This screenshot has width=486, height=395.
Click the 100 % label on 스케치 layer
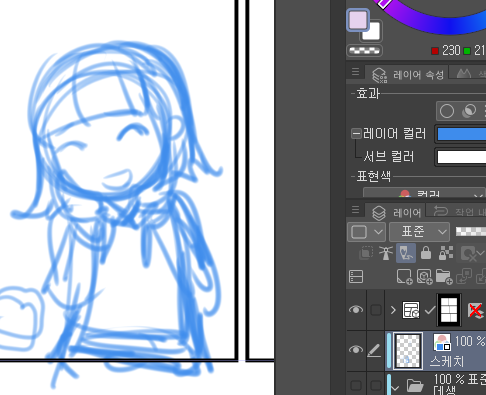coord(469,341)
